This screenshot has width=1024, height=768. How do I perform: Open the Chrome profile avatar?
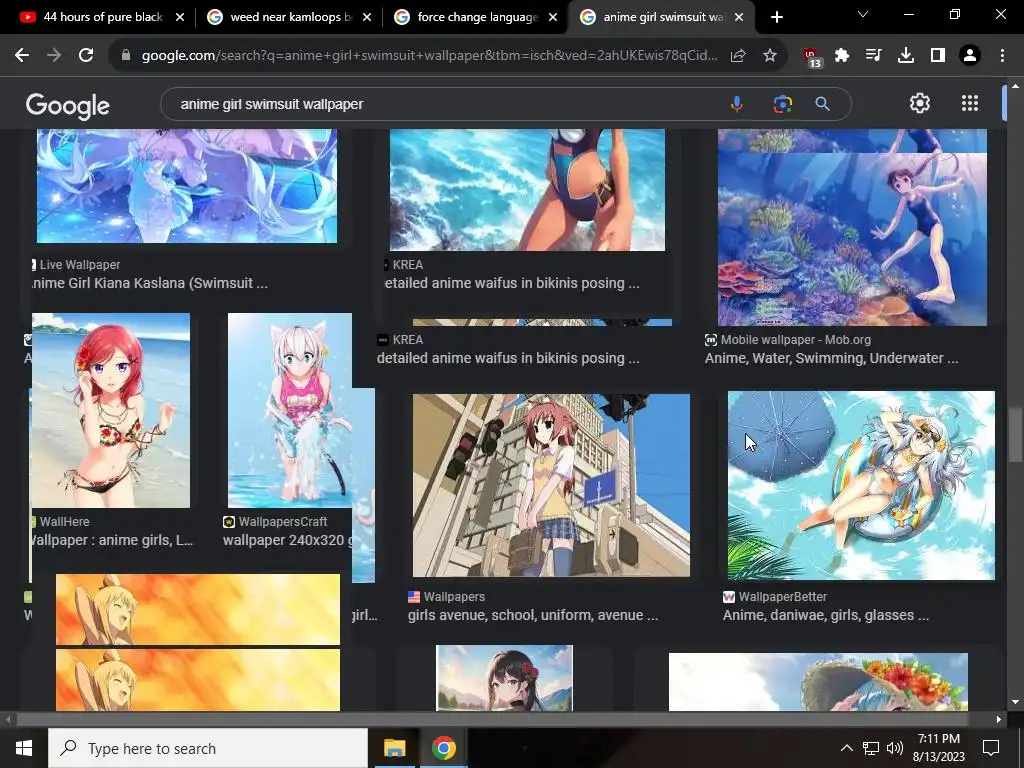pyautogui.click(x=970, y=56)
